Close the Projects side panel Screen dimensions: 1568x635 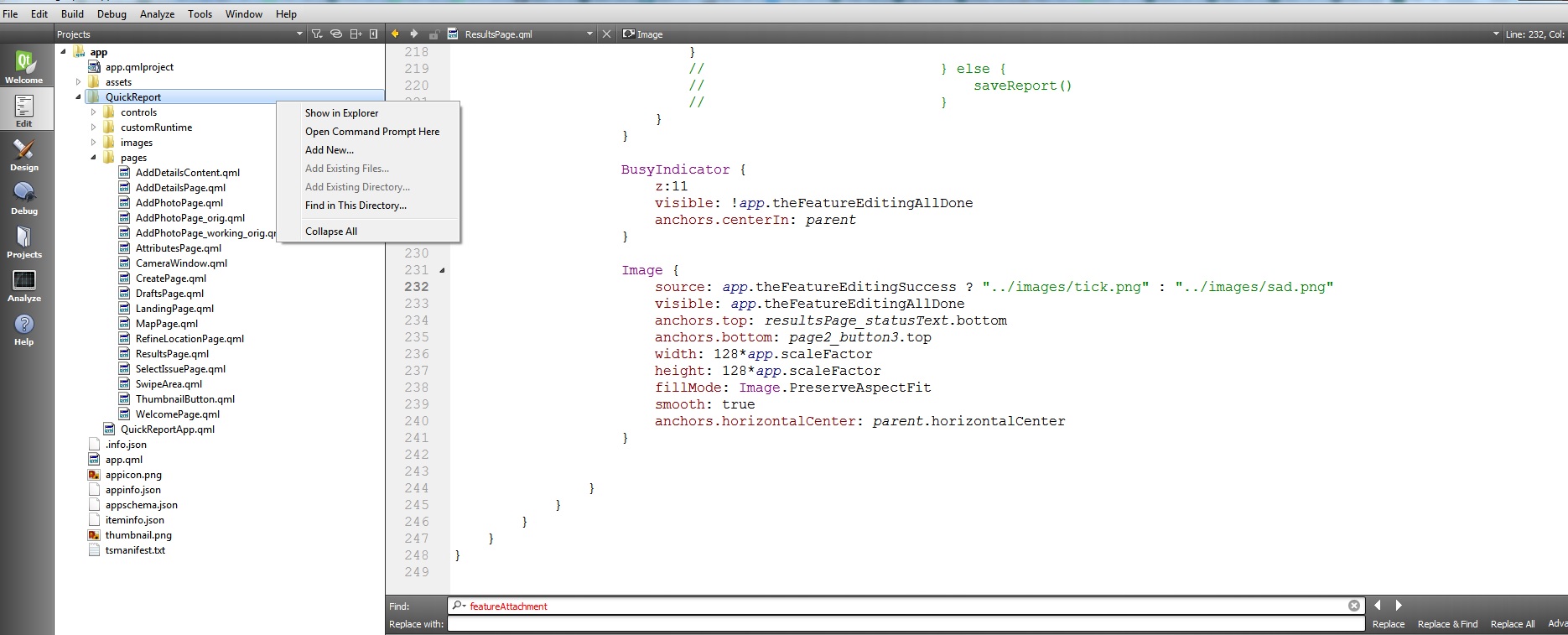373,34
